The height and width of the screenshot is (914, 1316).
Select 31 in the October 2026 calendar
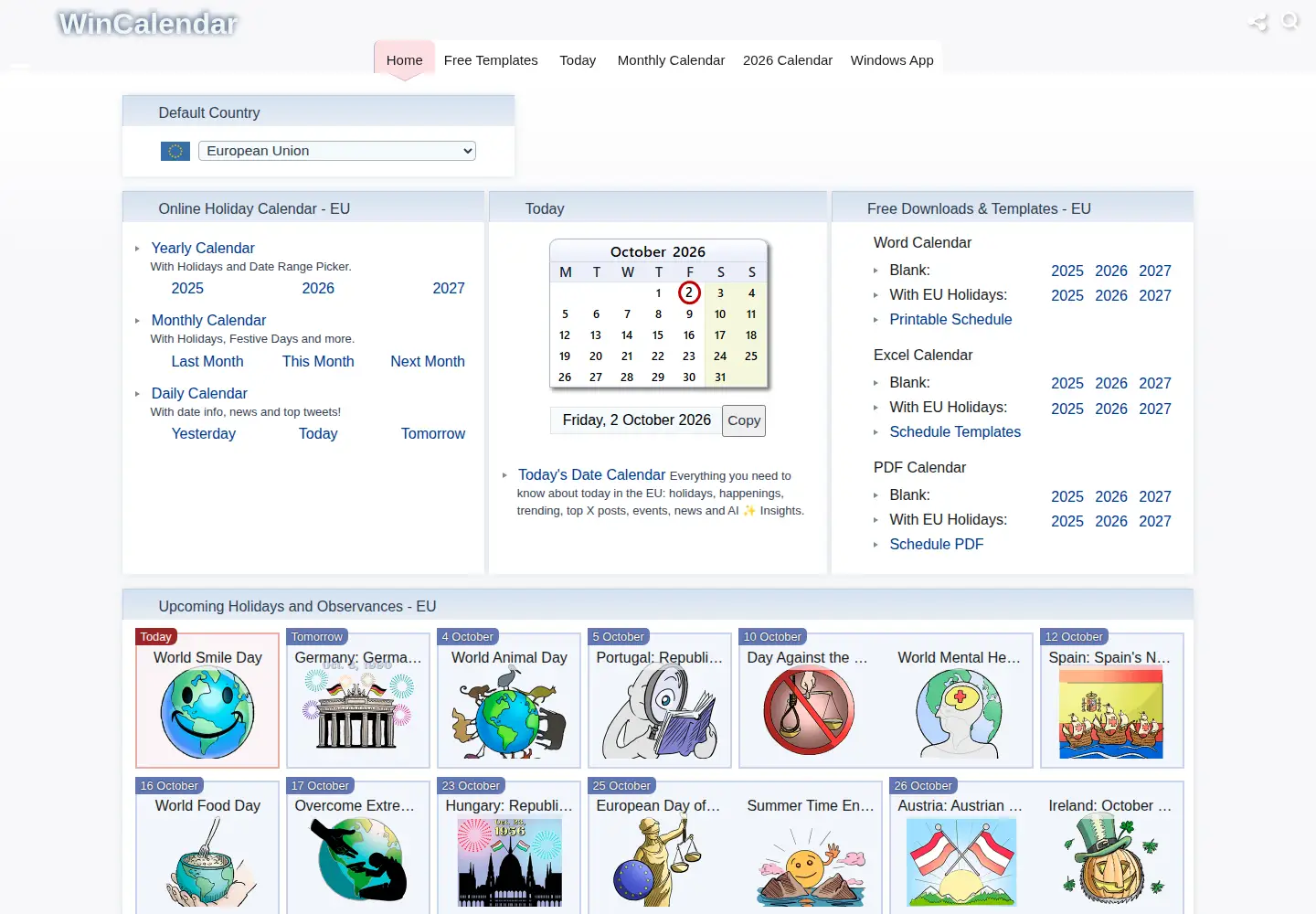pyautogui.click(x=720, y=377)
